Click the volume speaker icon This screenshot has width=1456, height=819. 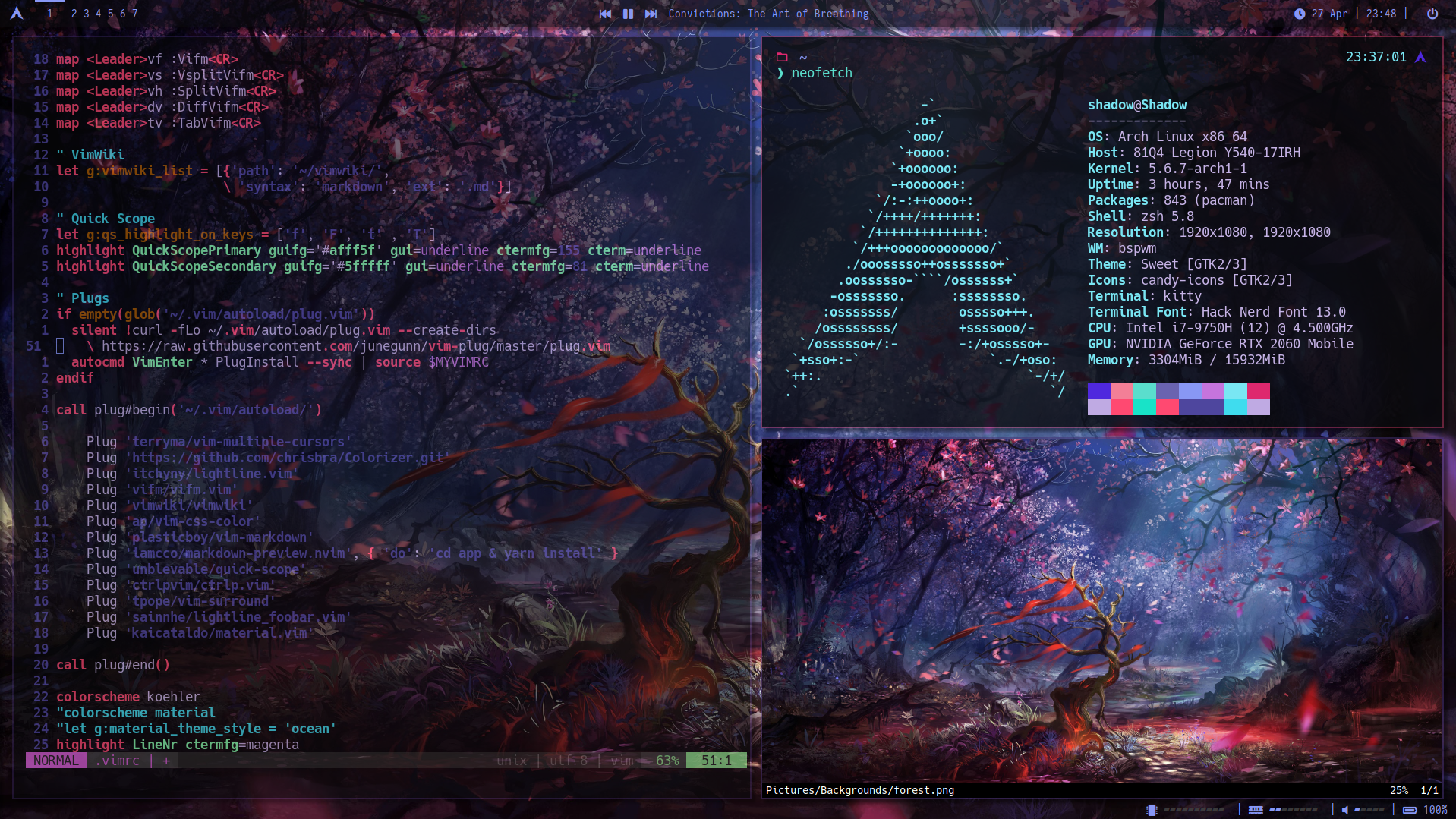point(1345,810)
